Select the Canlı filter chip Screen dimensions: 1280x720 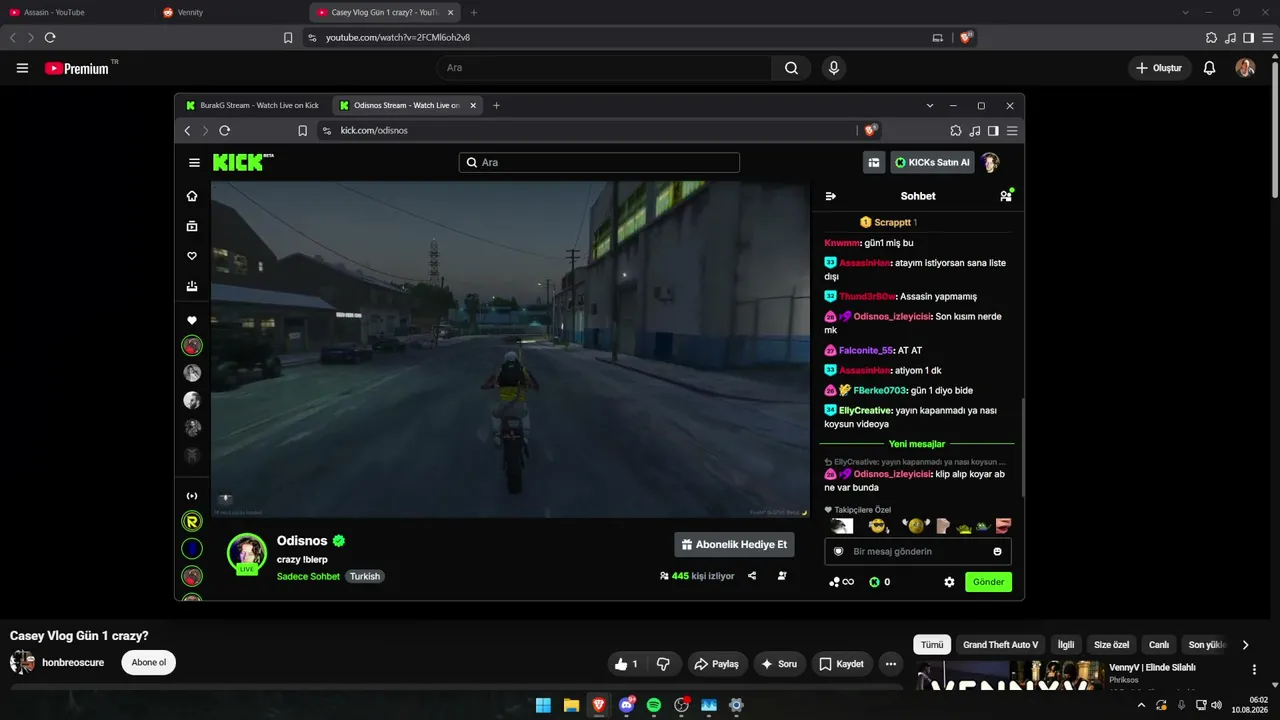1159,645
